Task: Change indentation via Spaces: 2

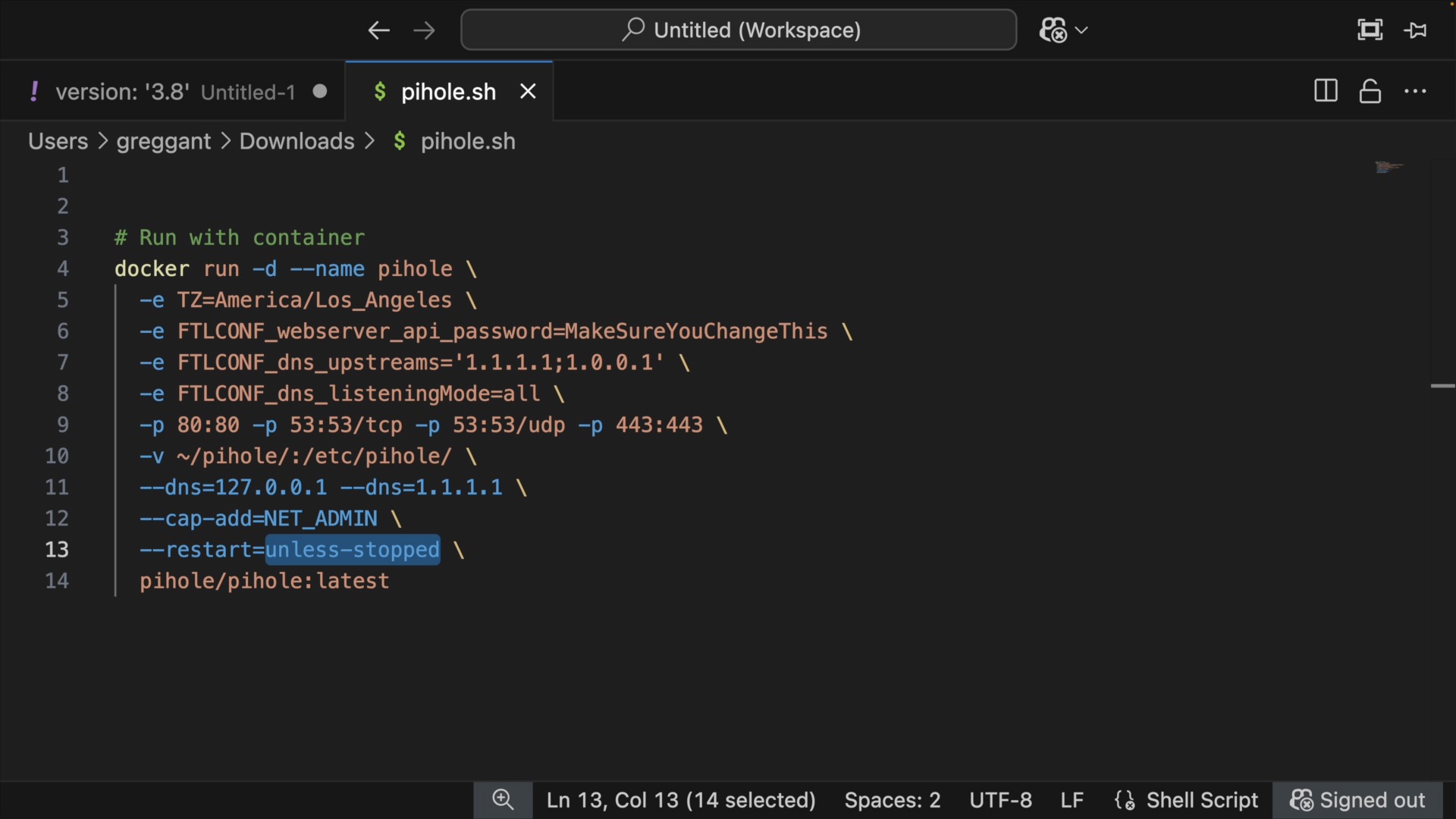Action: tap(892, 800)
